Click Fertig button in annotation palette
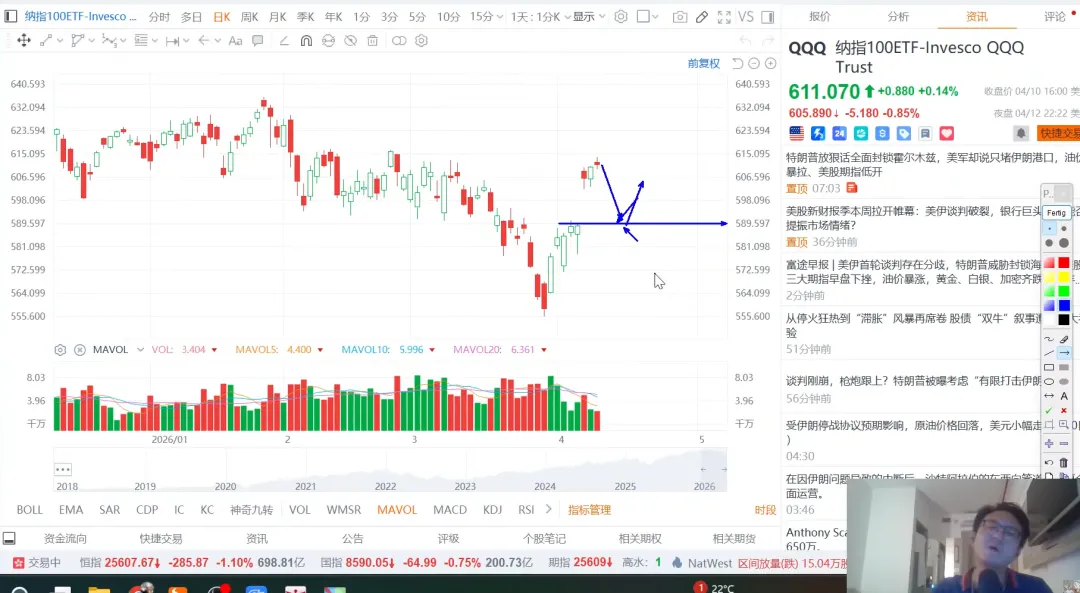Viewport: 1080px width, 593px height. pyautogui.click(x=1057, y=213)
